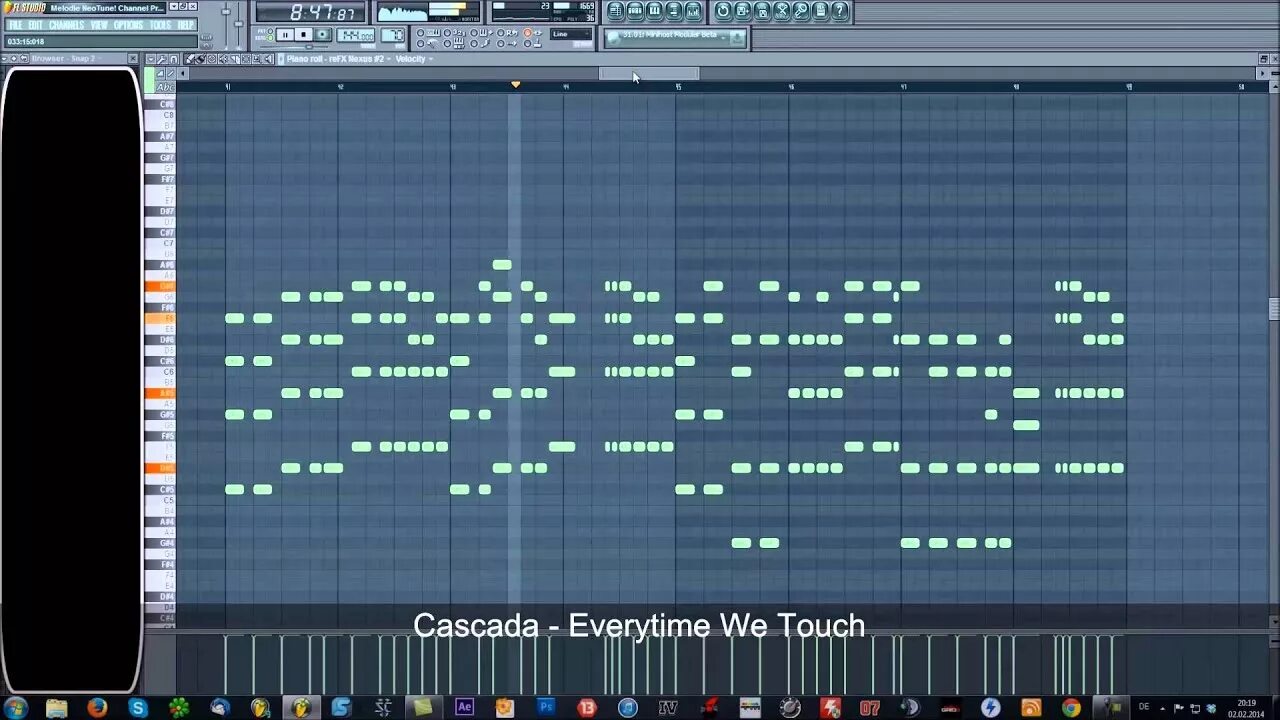Toggle the orange-lit recording option light
1280x720 pixels.
(x=527, y=33)
